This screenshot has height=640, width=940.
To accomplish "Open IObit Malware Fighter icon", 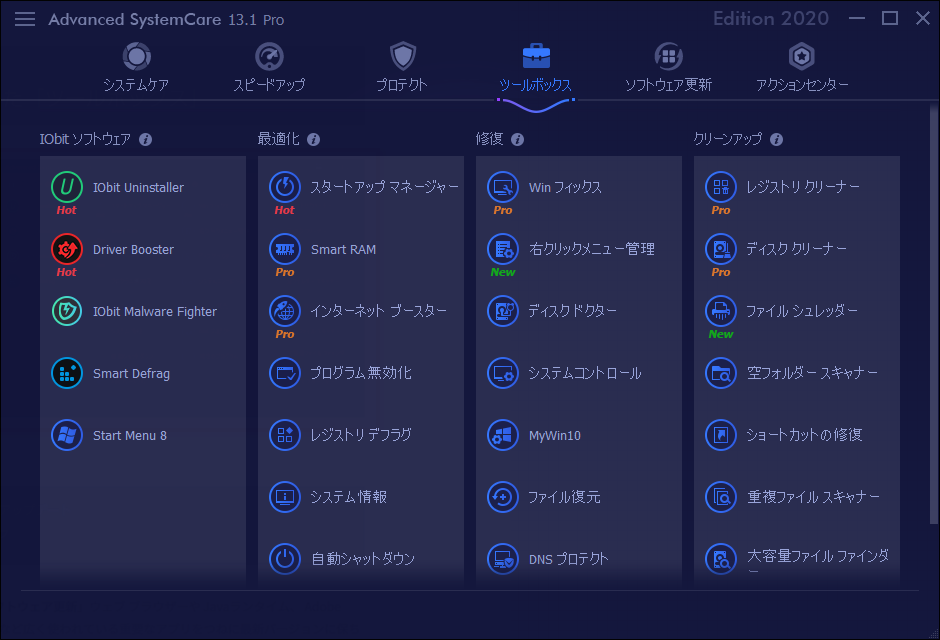I will pyautogui.click(x=67, y=311).
